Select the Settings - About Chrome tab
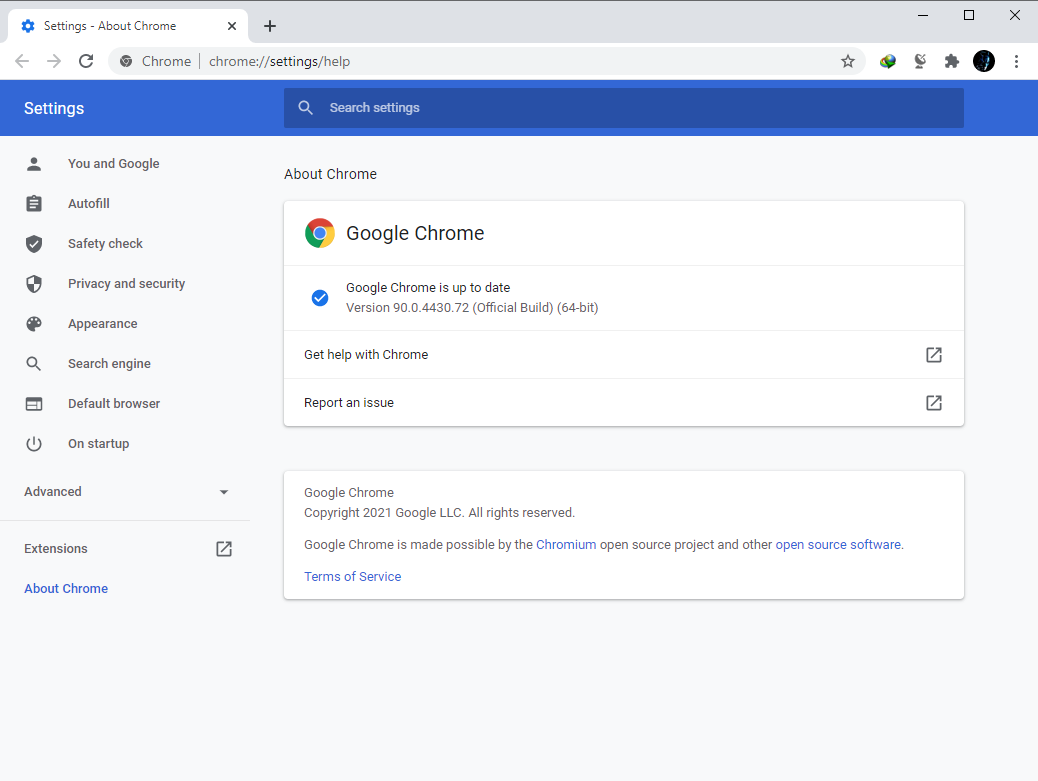Image resolution: width=1038 pixels, height=781 pixels. pos(129,26)
